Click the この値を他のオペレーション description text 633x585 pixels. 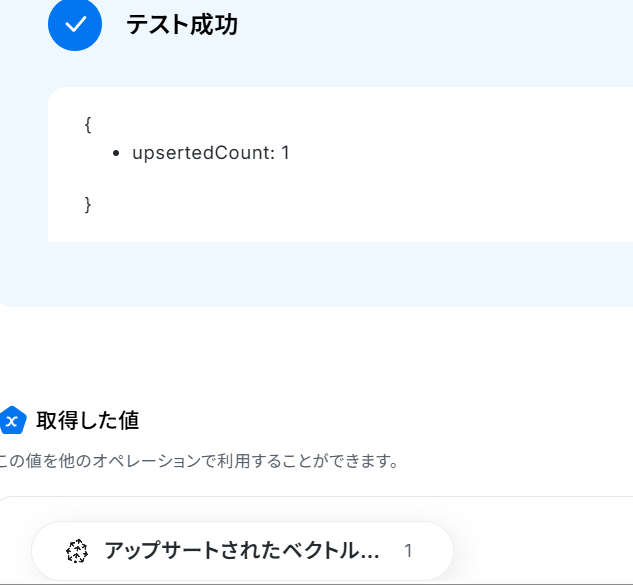[200, 461]
